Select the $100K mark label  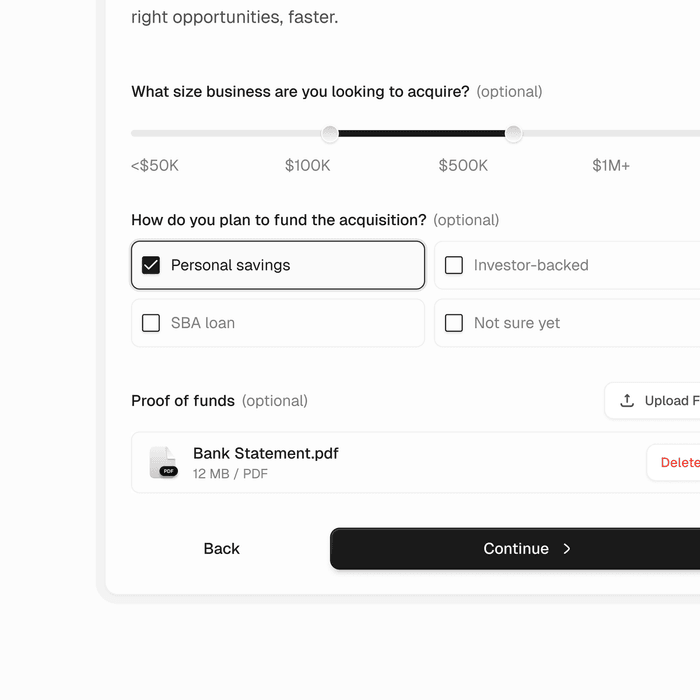(307, 166)
